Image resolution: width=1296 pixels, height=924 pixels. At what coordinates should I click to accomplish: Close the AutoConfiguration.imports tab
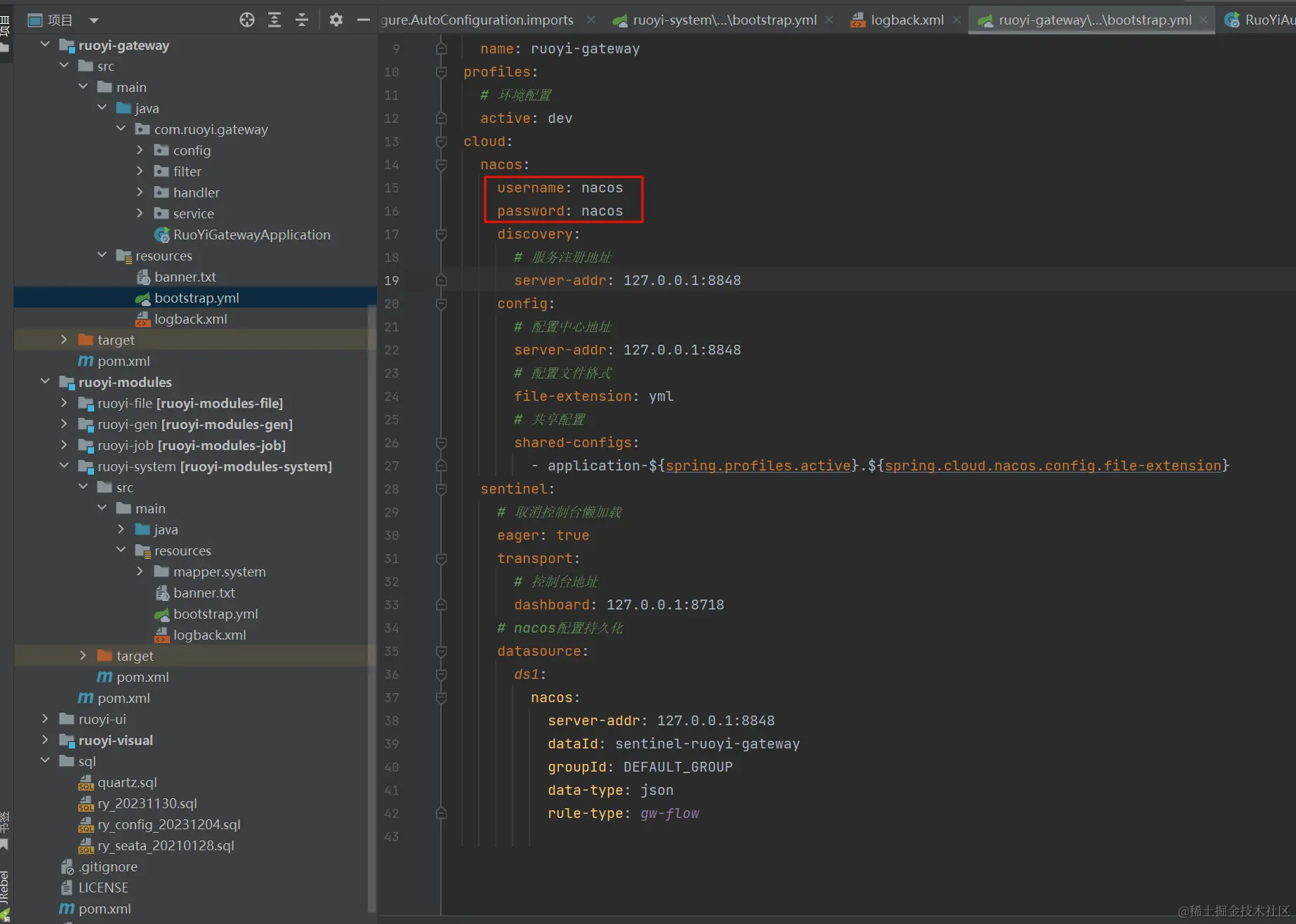tap(591, 20)
